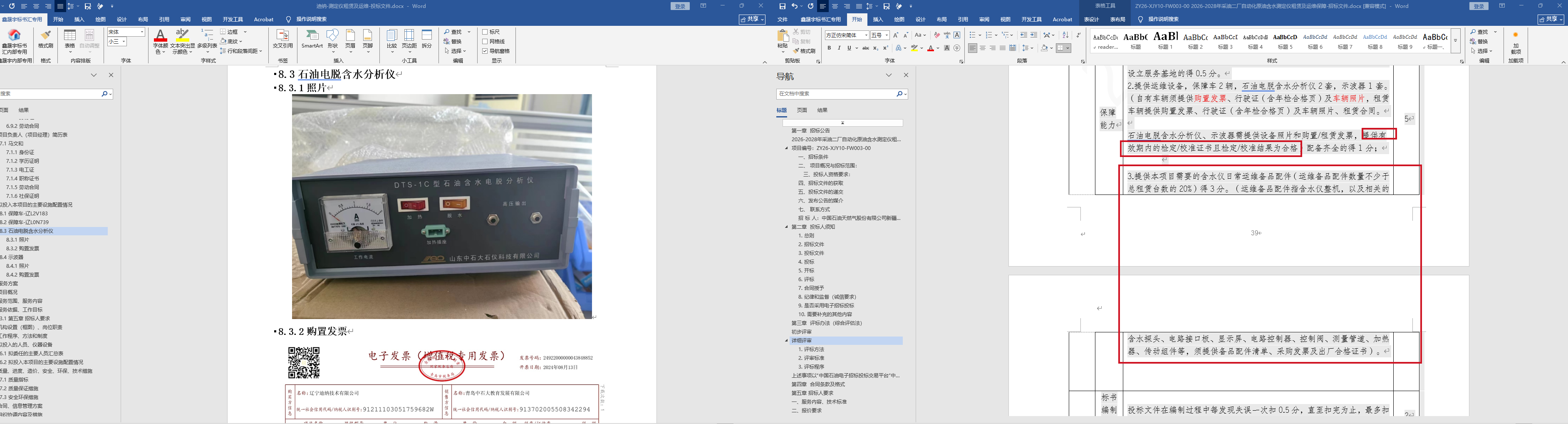Image resolution: width=1568 pixels, height=424 pixels.
Task: Toggle Italic in the right Word window
Action: [839, 48]
